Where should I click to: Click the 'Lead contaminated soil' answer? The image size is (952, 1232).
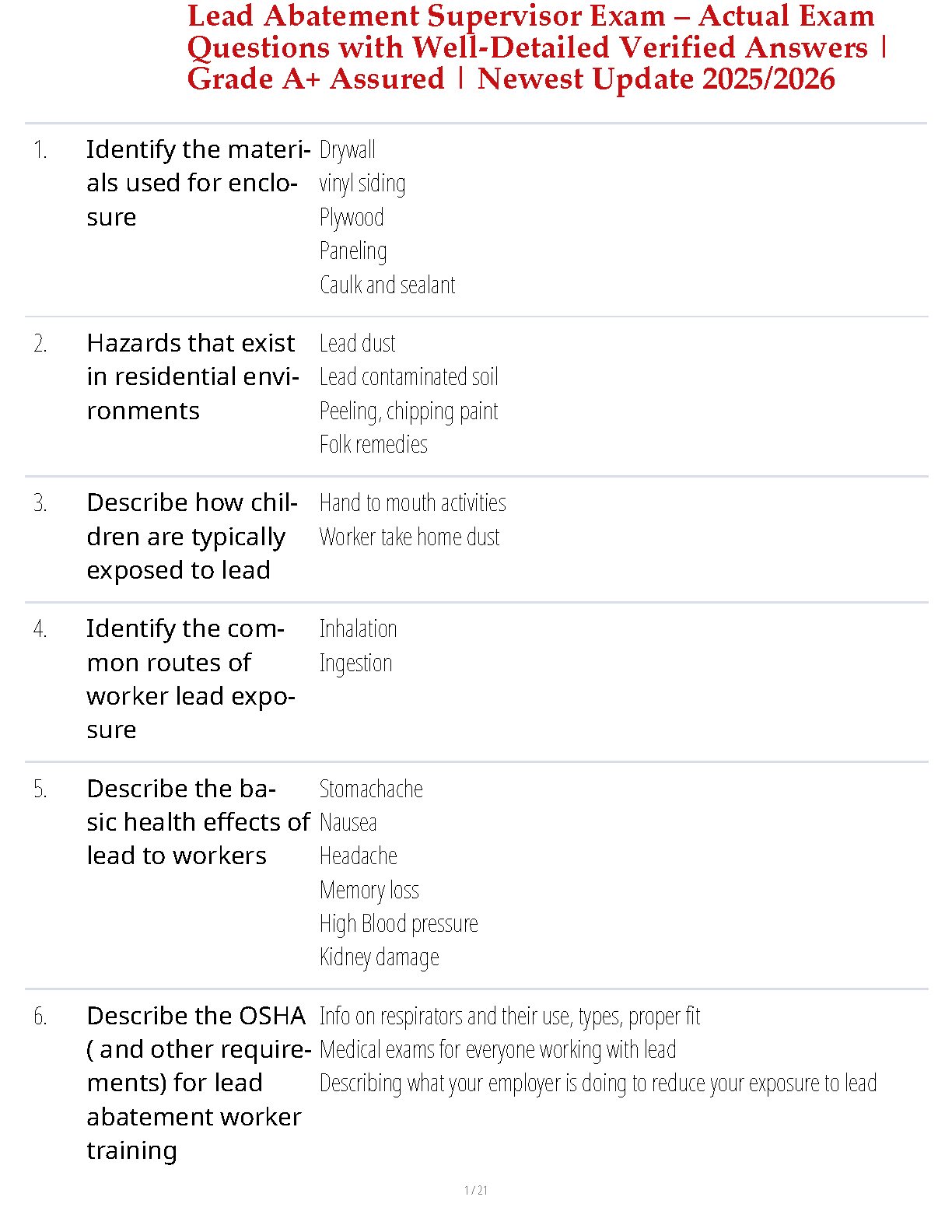click(x=408, y=377)
